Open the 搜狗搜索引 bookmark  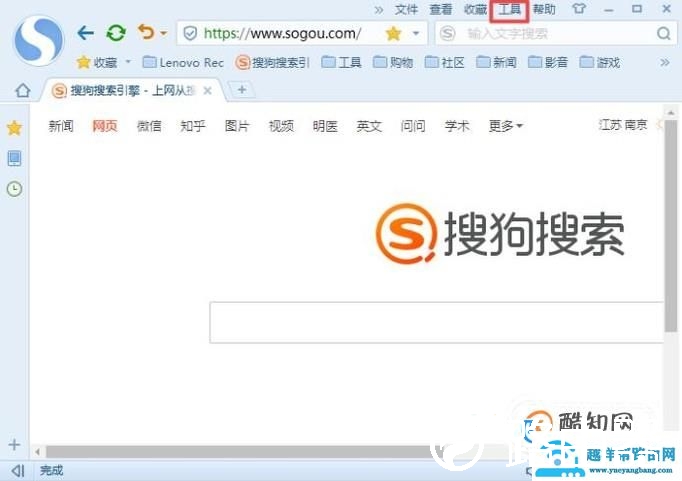click(272, 63)
